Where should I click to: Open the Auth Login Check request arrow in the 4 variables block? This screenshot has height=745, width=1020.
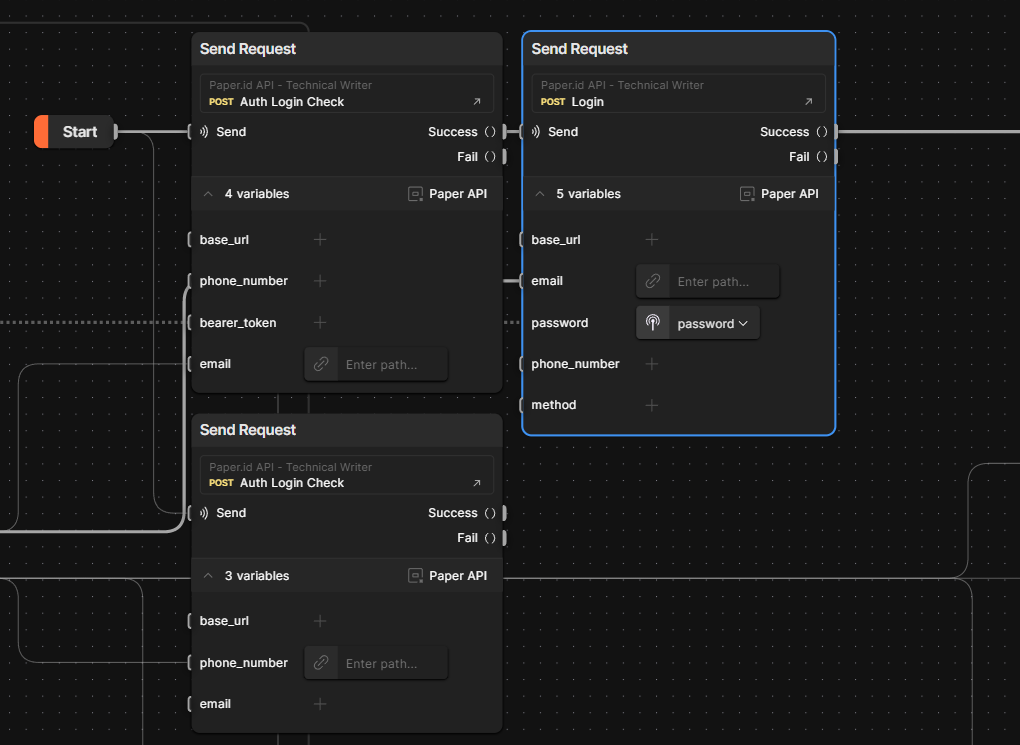[x=477, y=102]
